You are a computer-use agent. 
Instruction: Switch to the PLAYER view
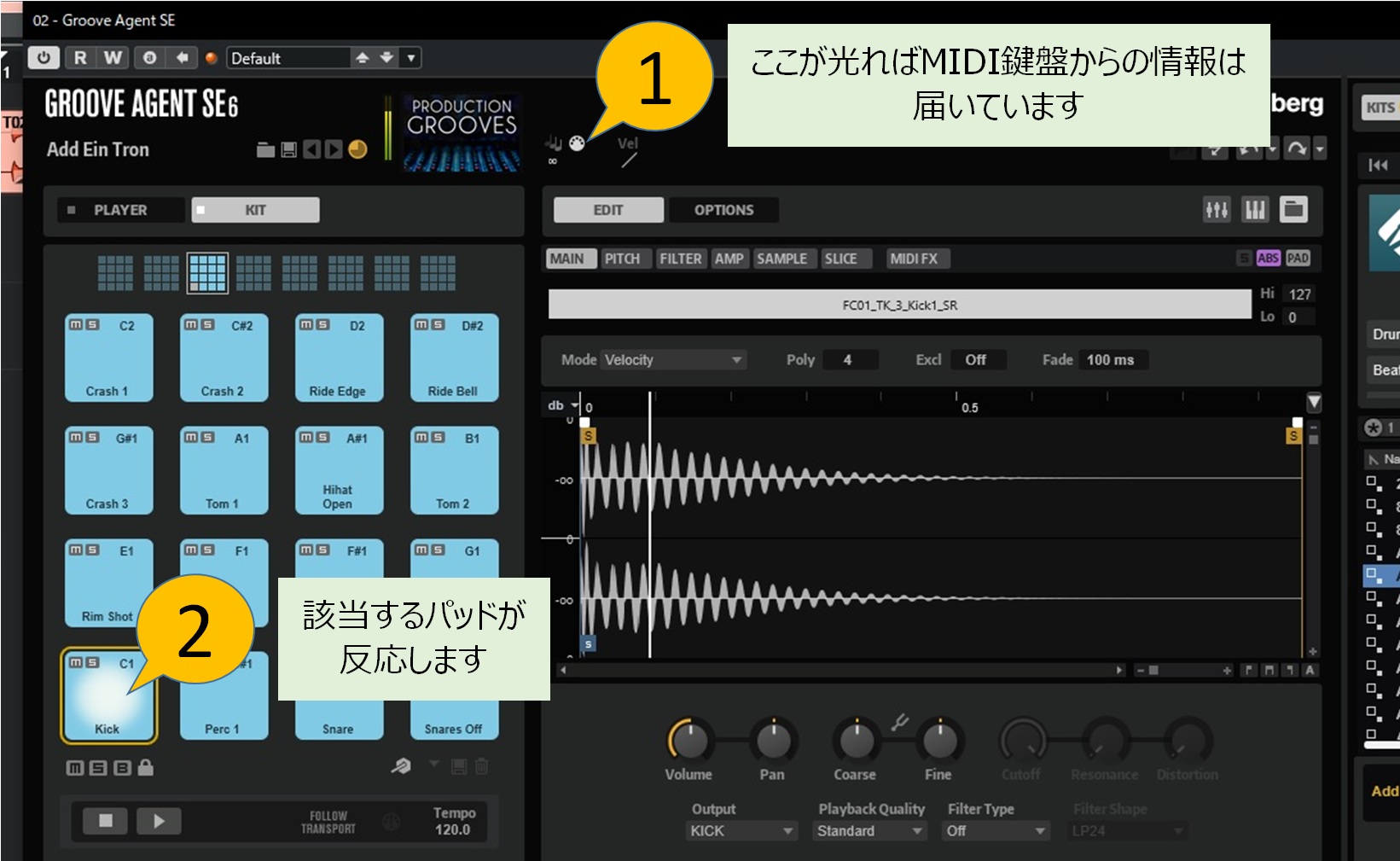point(120,210)
